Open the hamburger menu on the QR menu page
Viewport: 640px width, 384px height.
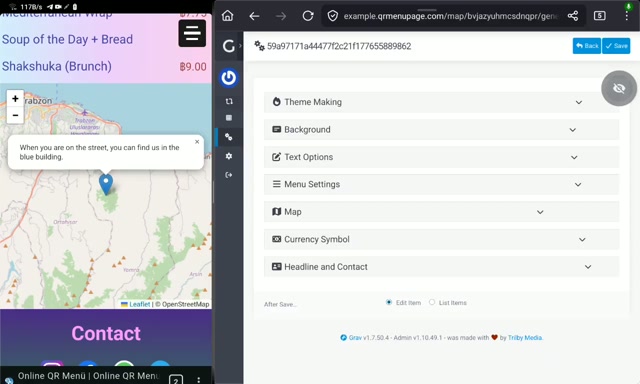point(192,33)
